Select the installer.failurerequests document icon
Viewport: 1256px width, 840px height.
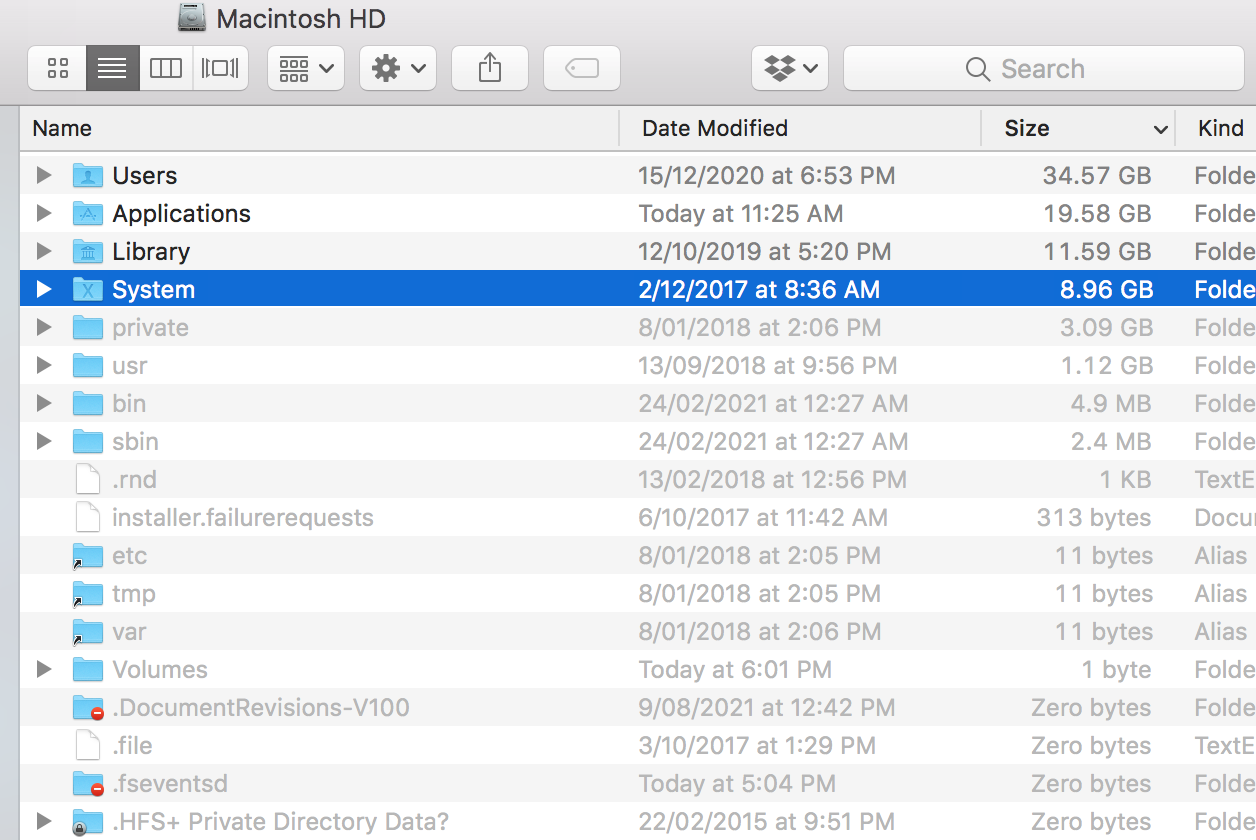(x=88, y=518)
